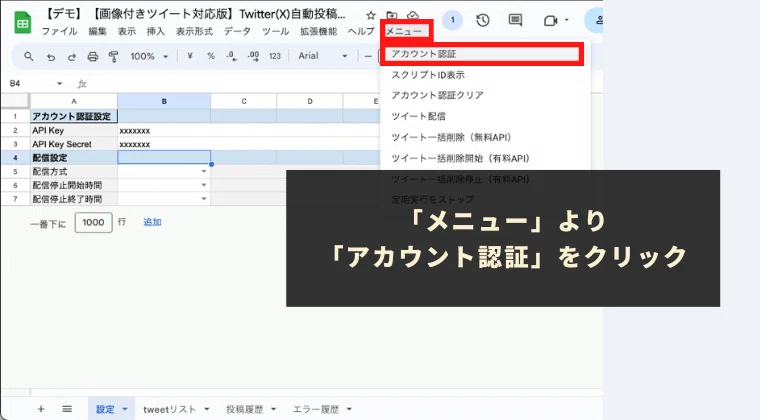Click the user avatar badge showing 1
Image resolution: width=760 pixels, height=420 pixels.
coord(453,20)
